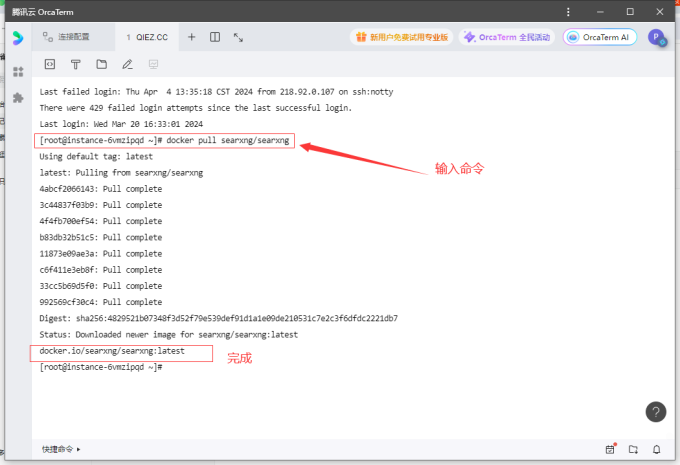
Task: Open the plugins puzzle icon in sidebar
Action: tap(18, 98)
